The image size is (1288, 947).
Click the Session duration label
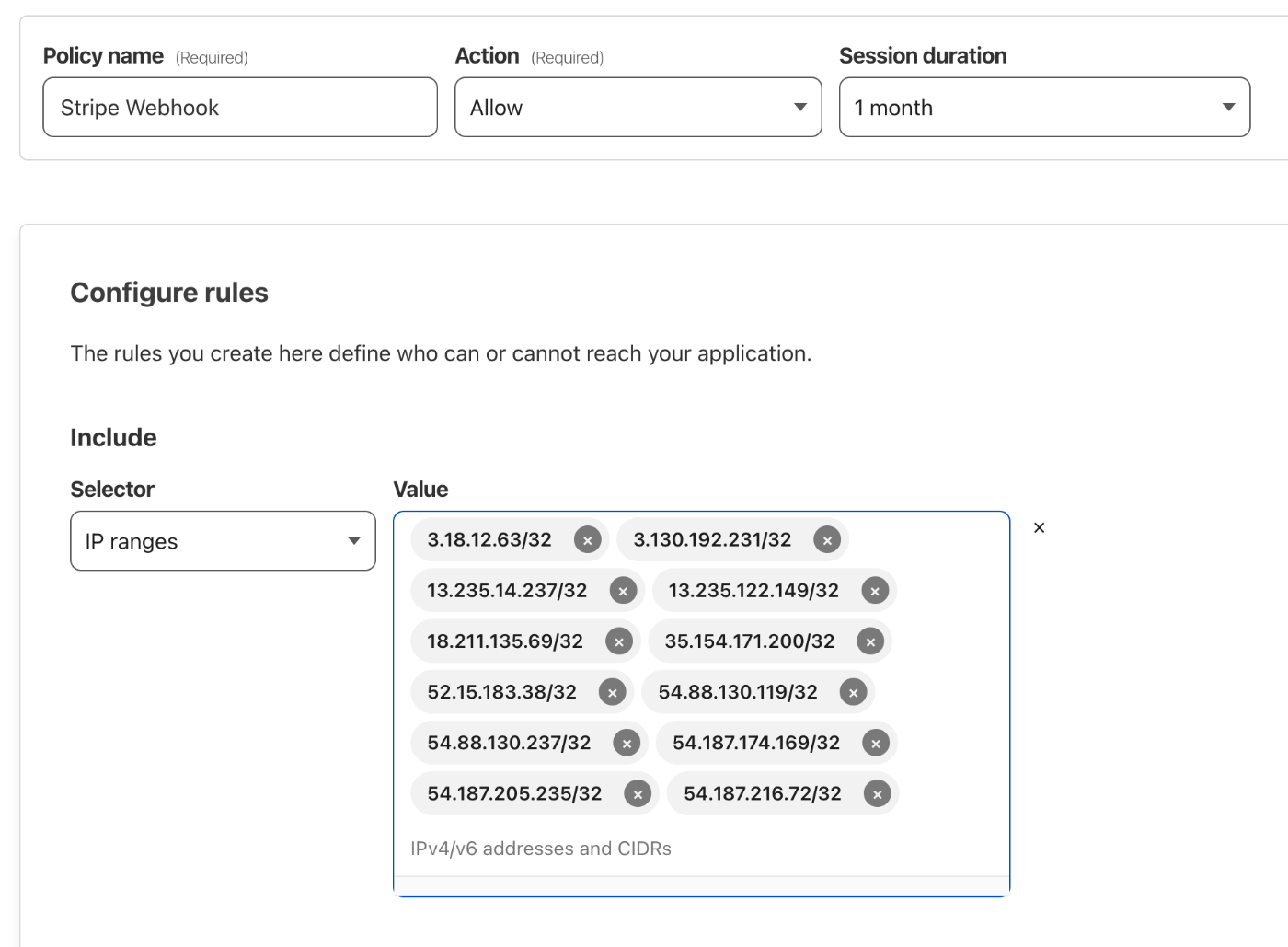[923, 55]
